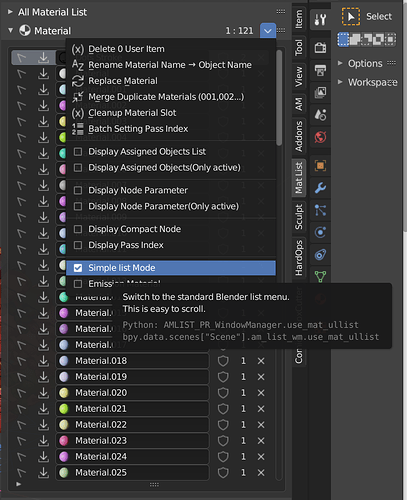The image size is (407, 500).
Task: Click the Material.021 green preview sphere
Action: pos(64,409)
